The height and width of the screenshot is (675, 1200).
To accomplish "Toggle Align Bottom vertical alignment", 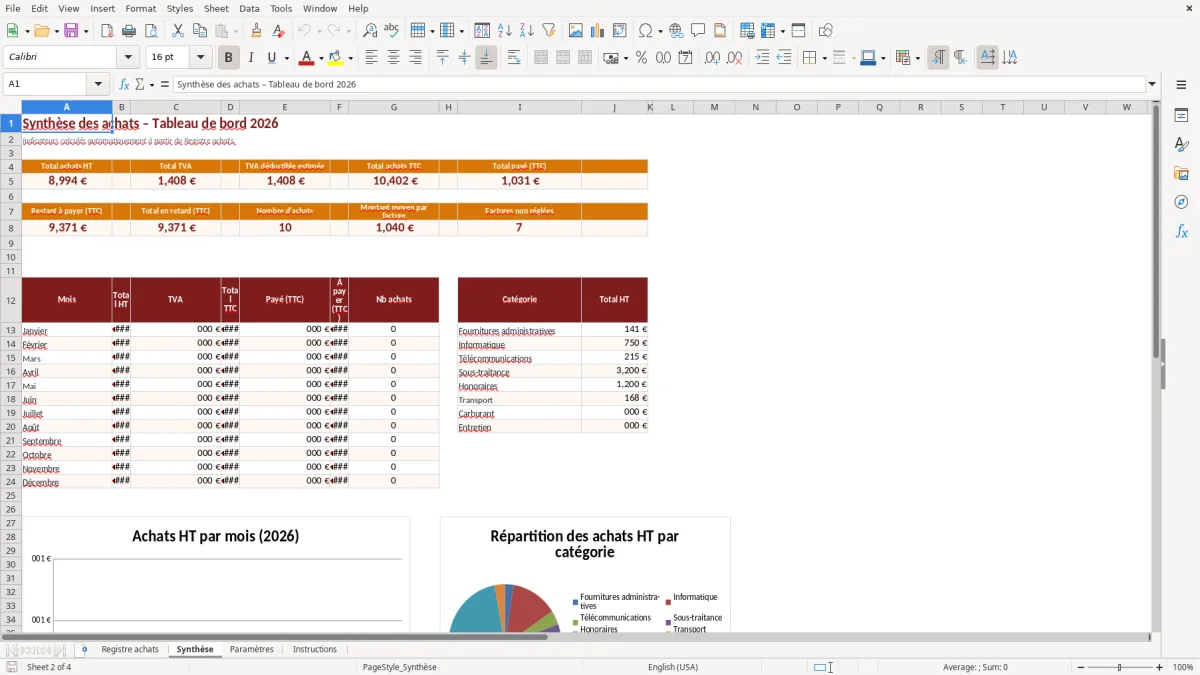I will [x=486, y=58].
